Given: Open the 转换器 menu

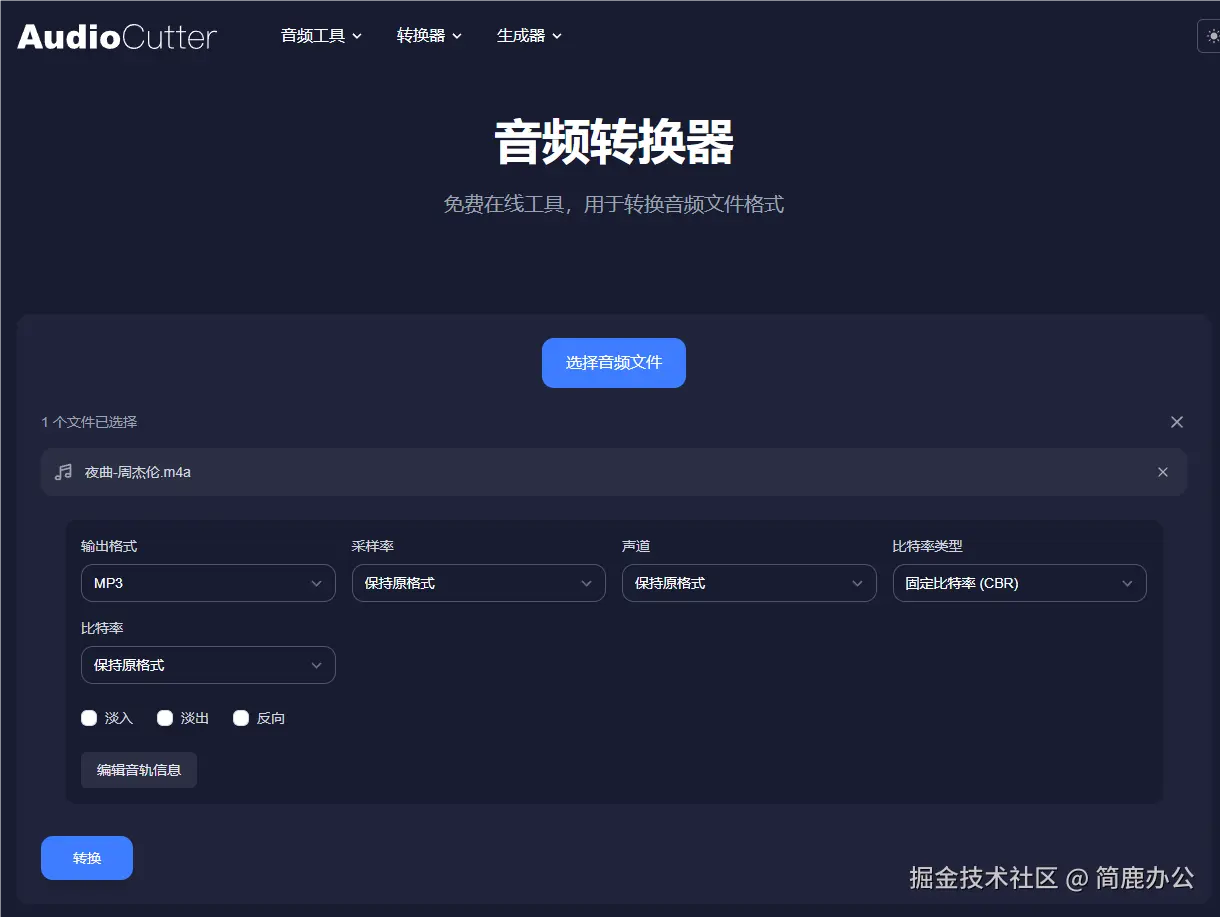Looking at the screenshot, I should coord(429,36).
